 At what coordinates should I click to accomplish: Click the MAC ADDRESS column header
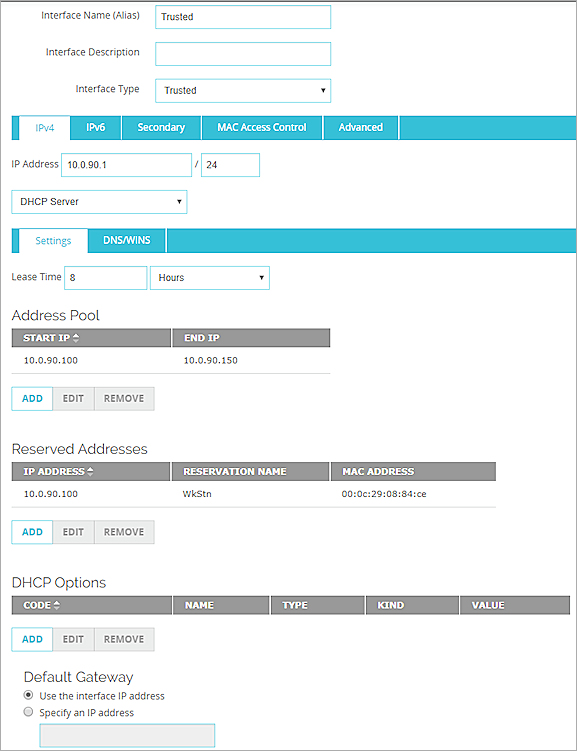[x=413, y=471]
